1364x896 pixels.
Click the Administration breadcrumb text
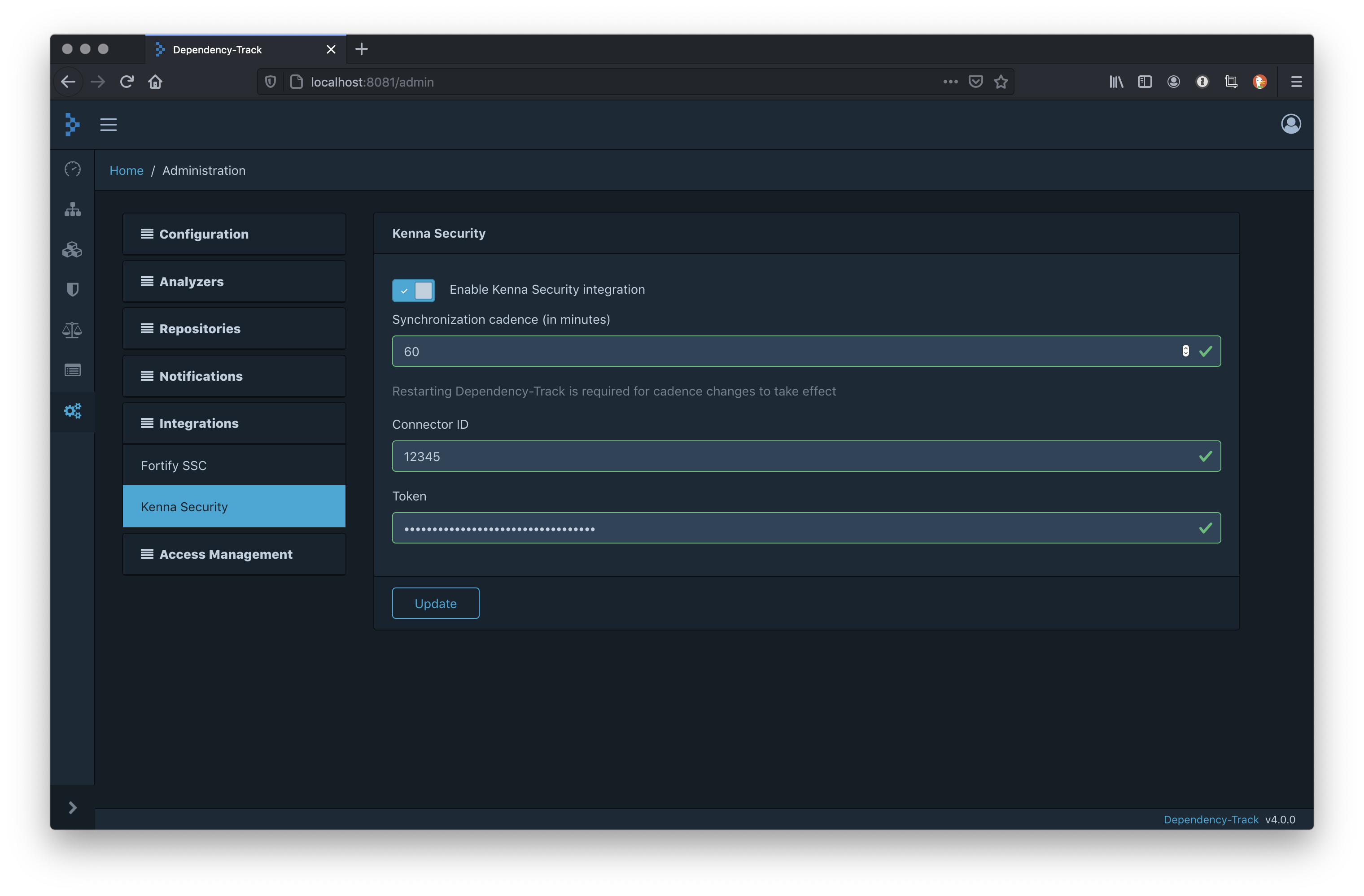[204, 170]
